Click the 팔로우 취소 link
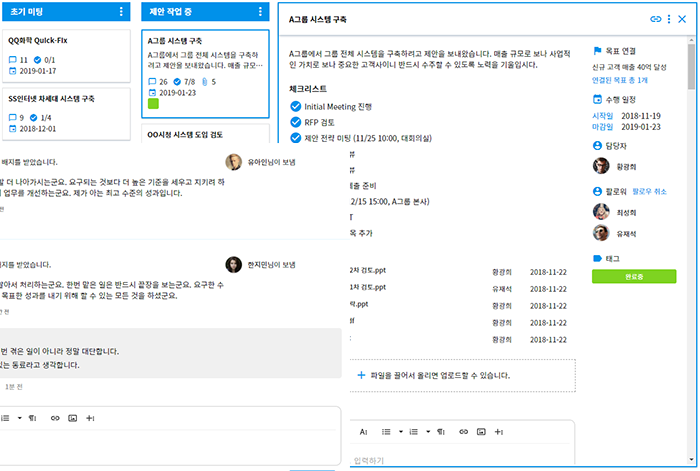 [x=649, y=192]
